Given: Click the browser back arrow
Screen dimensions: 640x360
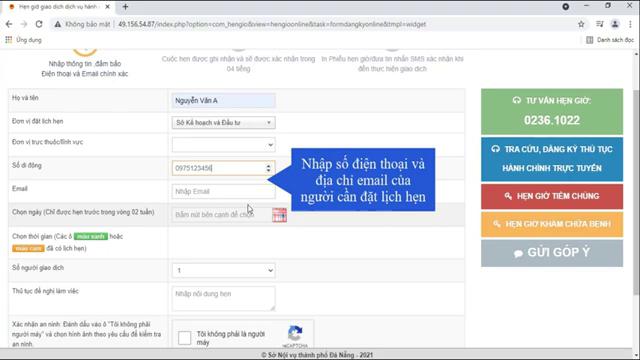Looking at the screenshot, I should coord(9,24).
